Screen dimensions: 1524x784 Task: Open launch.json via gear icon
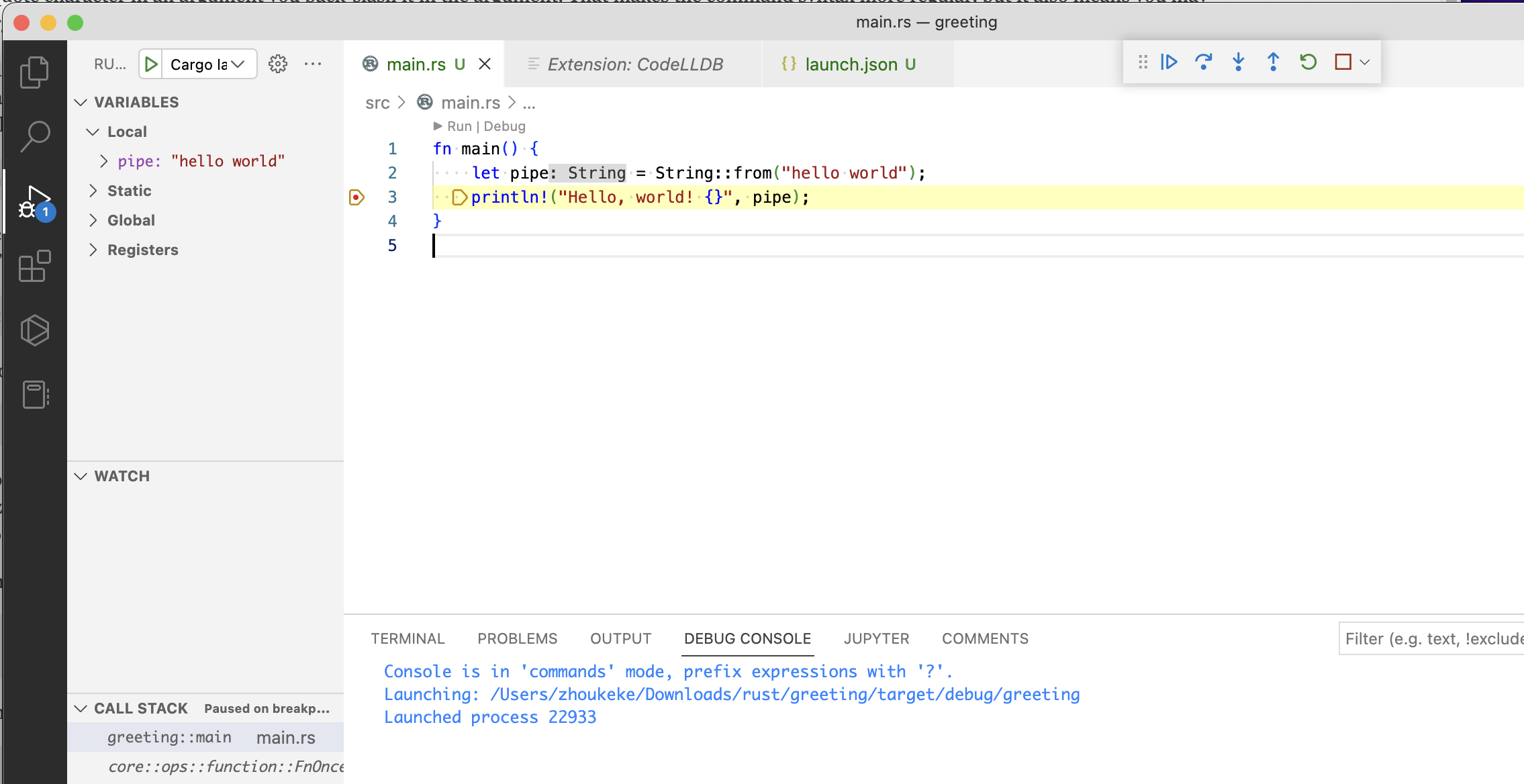coord(278,64)
